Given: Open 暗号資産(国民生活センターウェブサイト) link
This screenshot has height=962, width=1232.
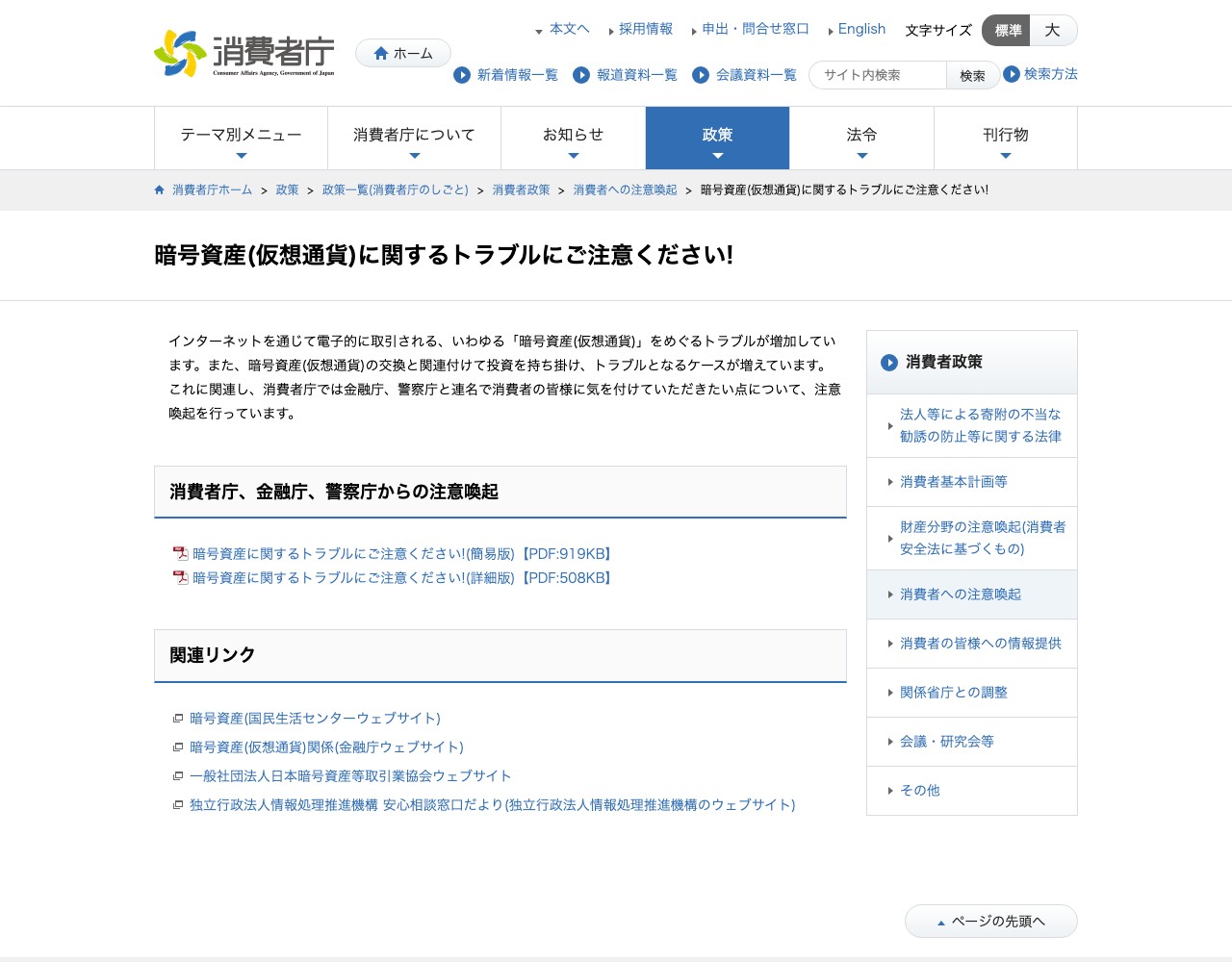Looking at the screenshot, I should pyautogui.click(x=315, y=718).
